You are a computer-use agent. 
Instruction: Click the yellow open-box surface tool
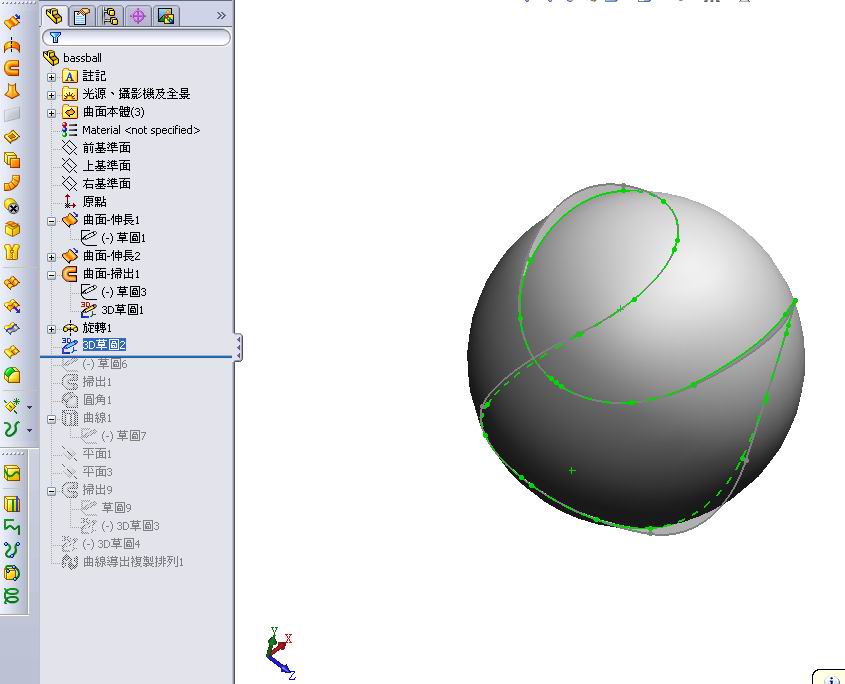pyautogui.click(x=12, y=229)
